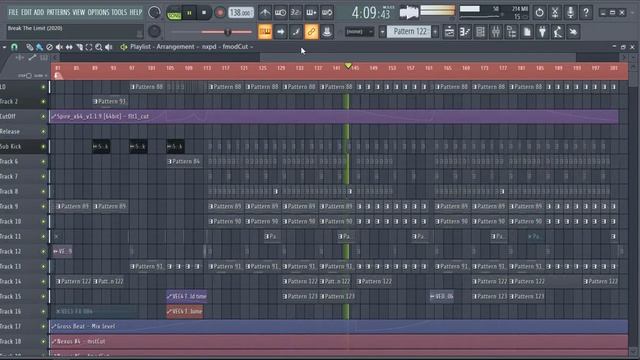Toggle blend recording overdub icon
This screenshot has height=360, width=640.
[311, 13]
